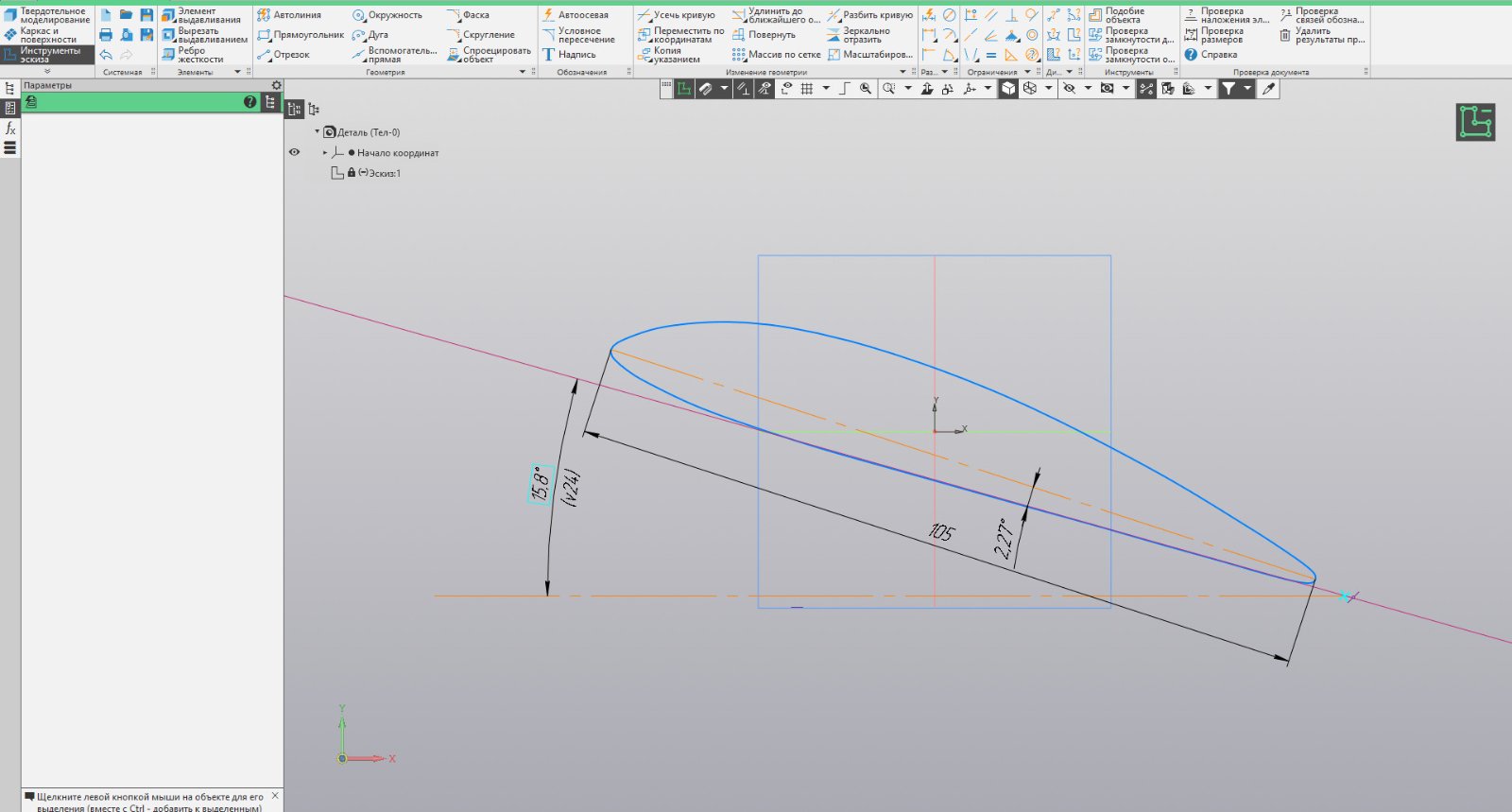Toggle the grid display in view toolbar
This screenshot has width=1512, height=812.
pos(807,89)
